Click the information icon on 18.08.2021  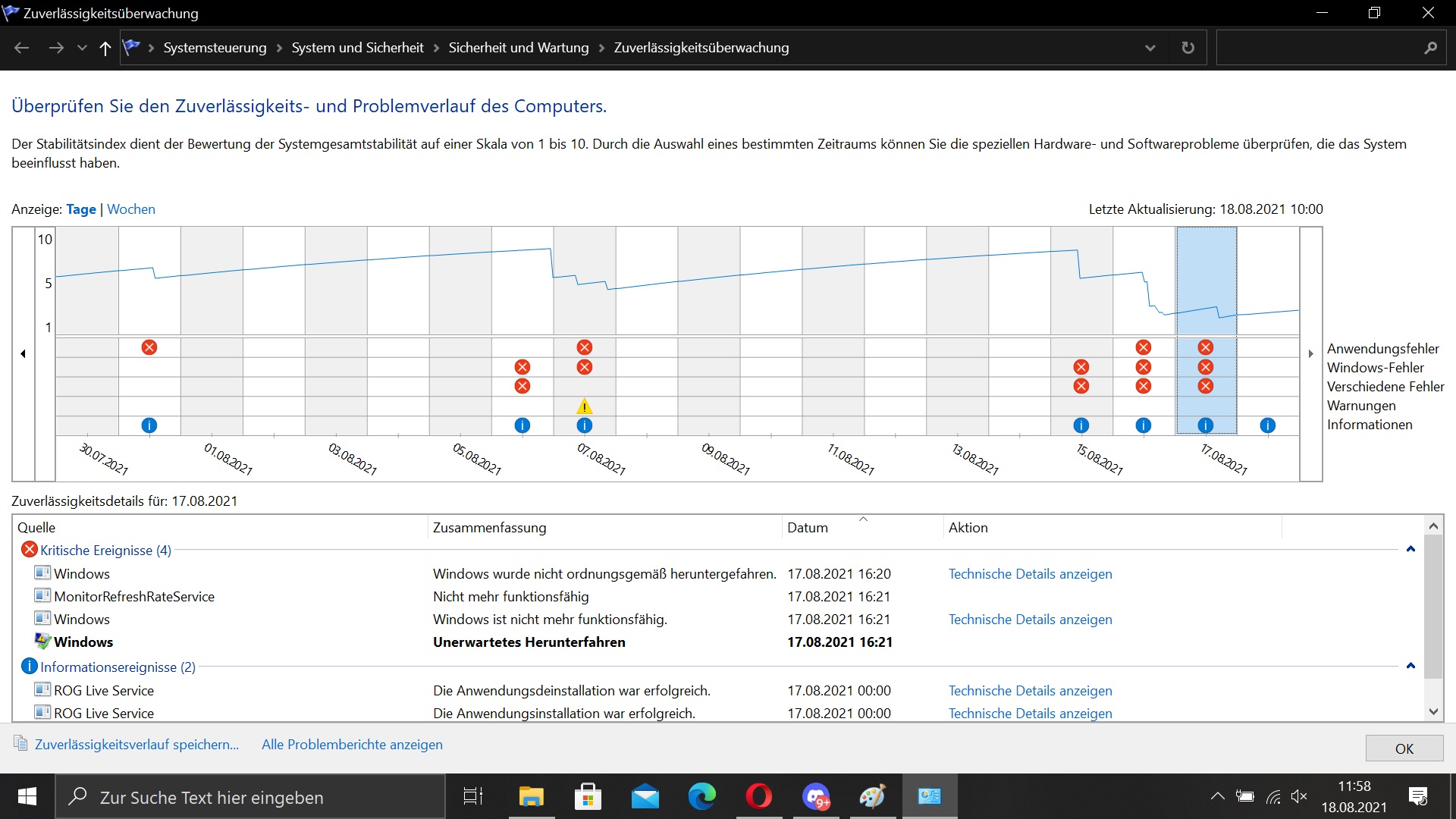point(1267,425)
